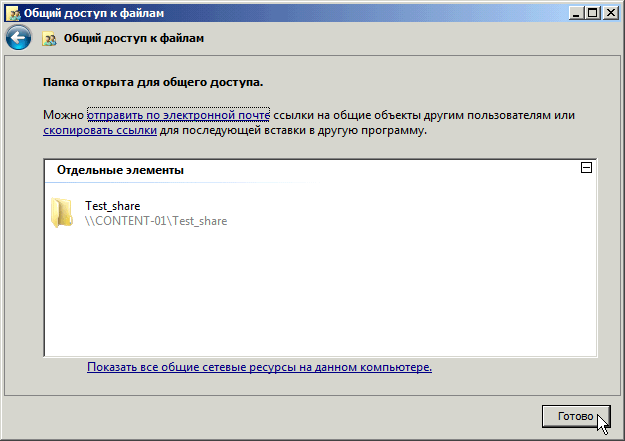This screenshot has height=441, width=625.
Task: Click the sharing icon in the title bar
Action: click(14, 13)
